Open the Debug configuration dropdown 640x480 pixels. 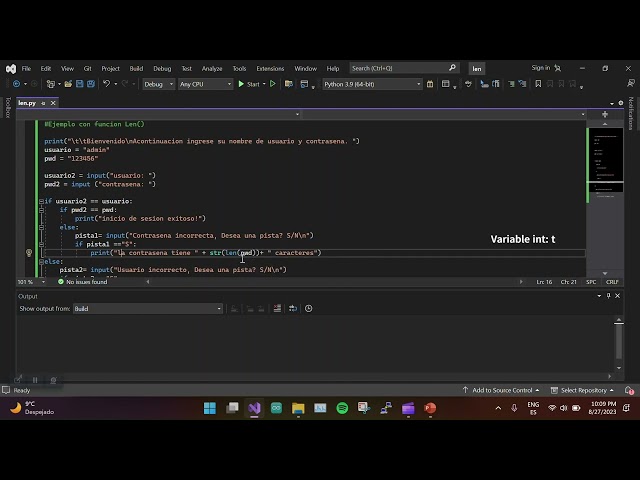point(159,84)
